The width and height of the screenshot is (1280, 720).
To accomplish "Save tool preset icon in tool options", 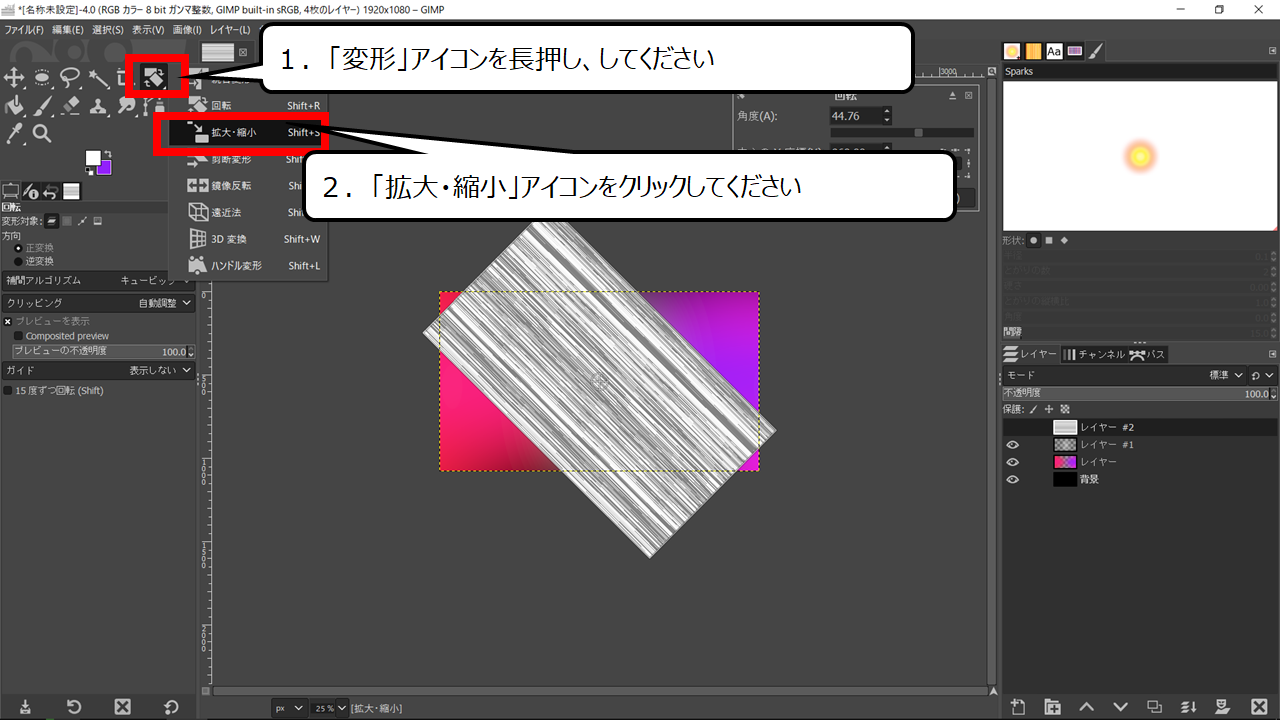I will tap(24, 706).
